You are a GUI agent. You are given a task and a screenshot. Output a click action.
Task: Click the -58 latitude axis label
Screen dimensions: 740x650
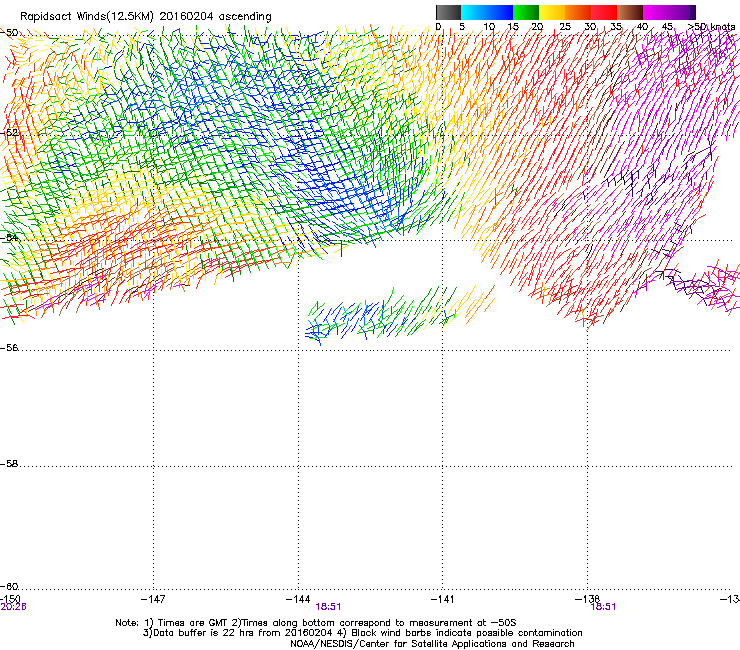point(9,464)
